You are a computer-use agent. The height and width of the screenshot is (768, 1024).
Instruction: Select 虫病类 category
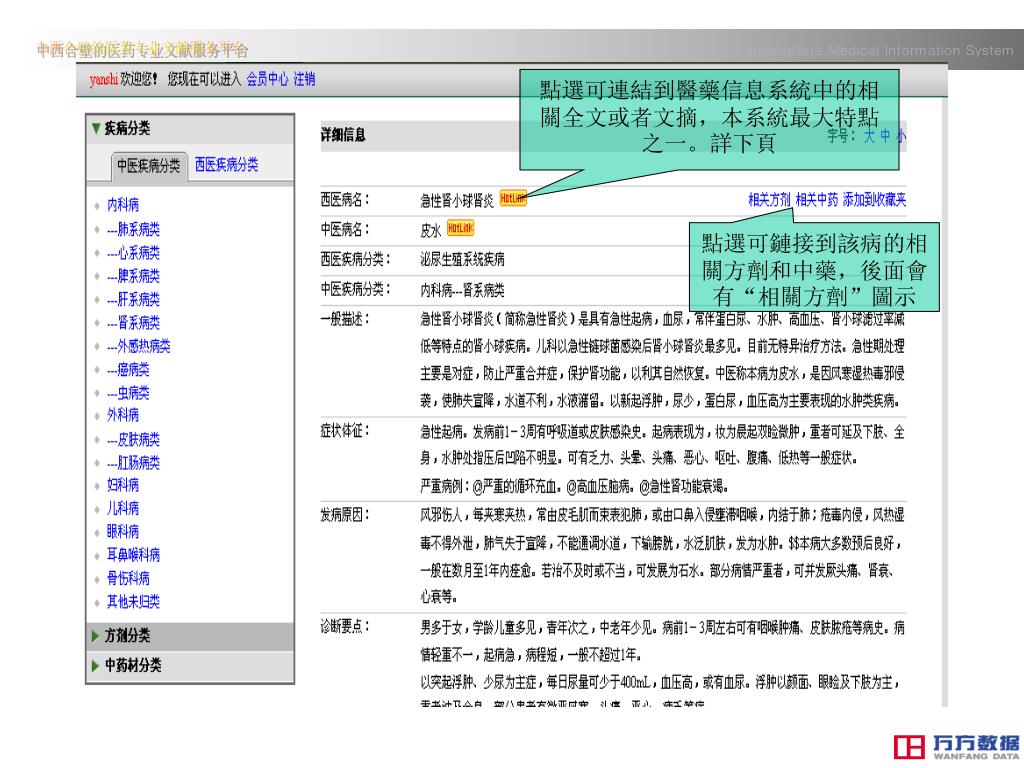point(128,393)
